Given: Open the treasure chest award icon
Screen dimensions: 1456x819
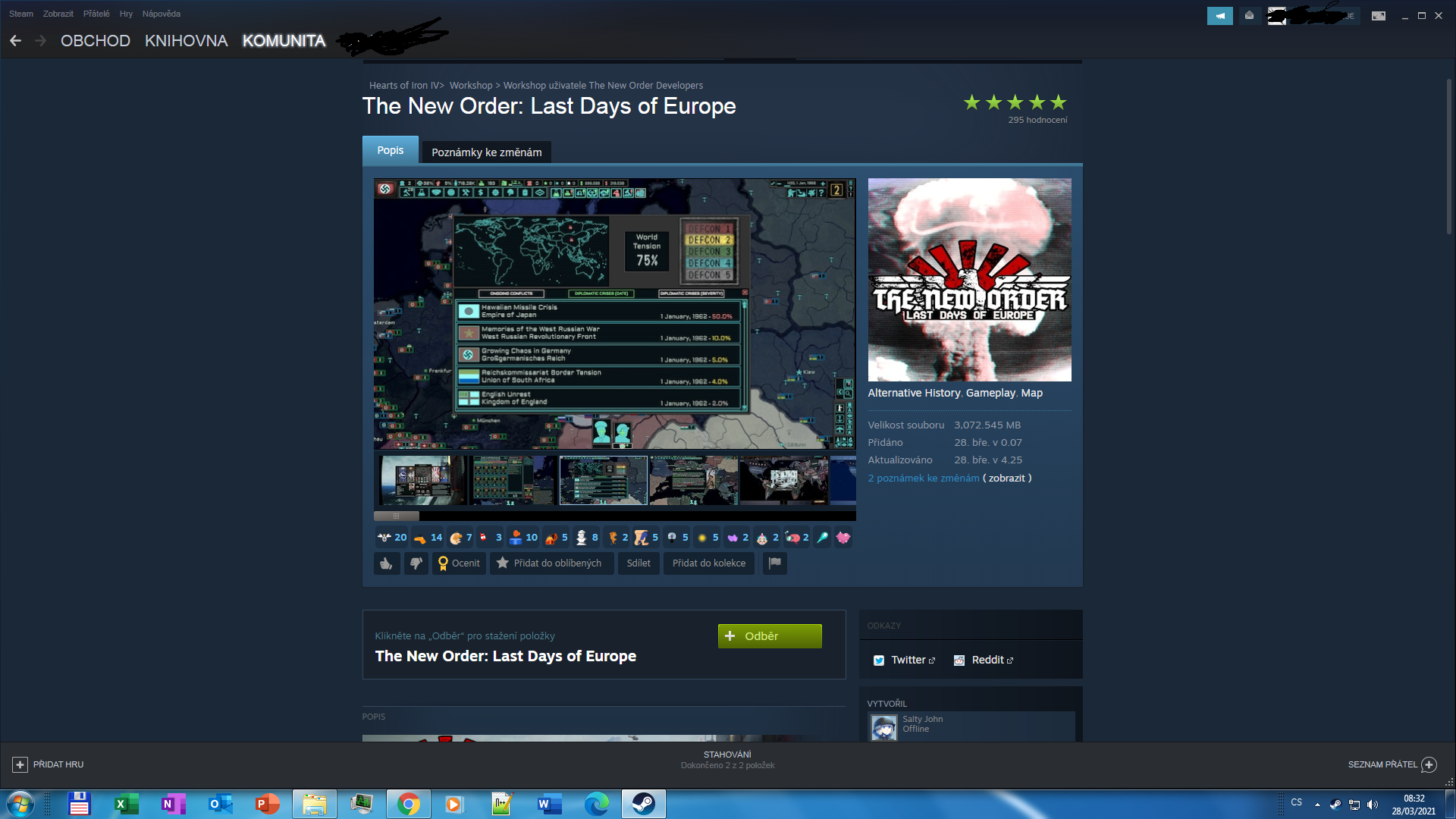Looking at the screenshot, I should pyautogui.click(x=557, y=538).
